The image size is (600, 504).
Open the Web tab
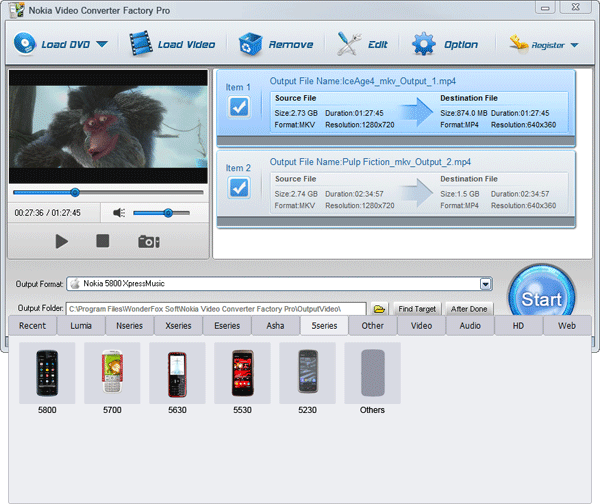(x=567, y=326)
